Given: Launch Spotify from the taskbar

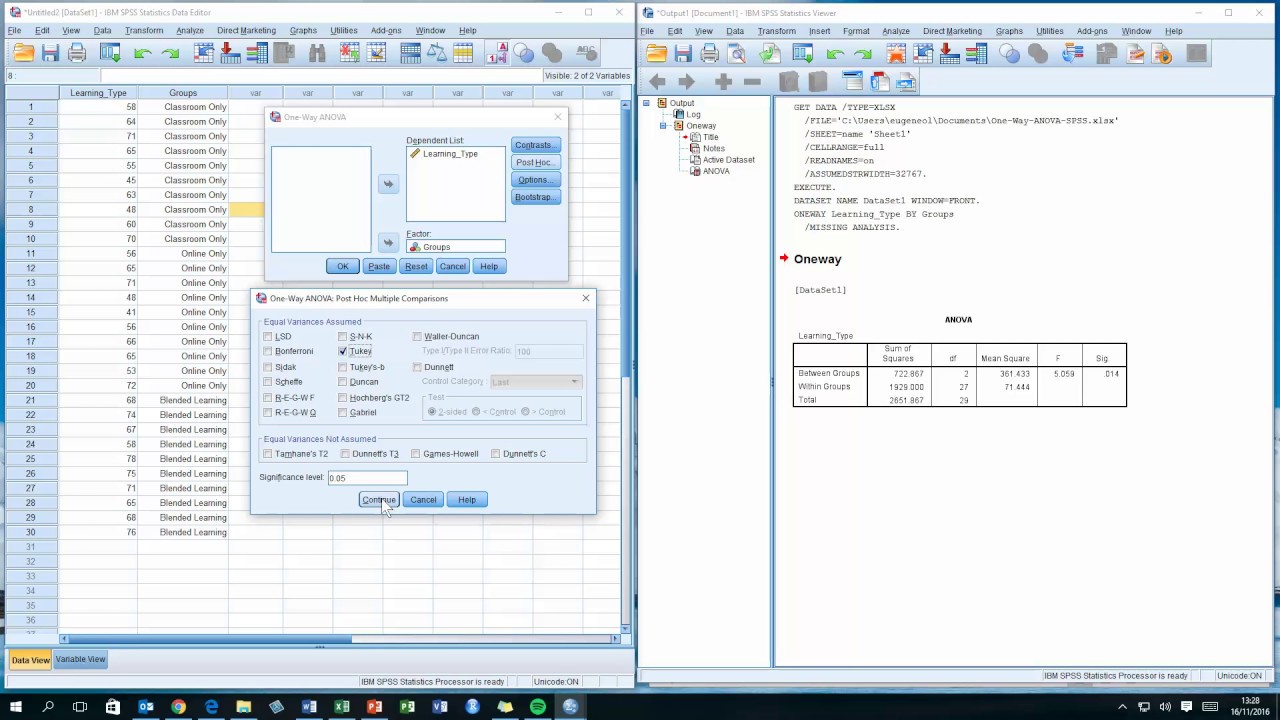Looking at the screenshot, I should (537, 707).
